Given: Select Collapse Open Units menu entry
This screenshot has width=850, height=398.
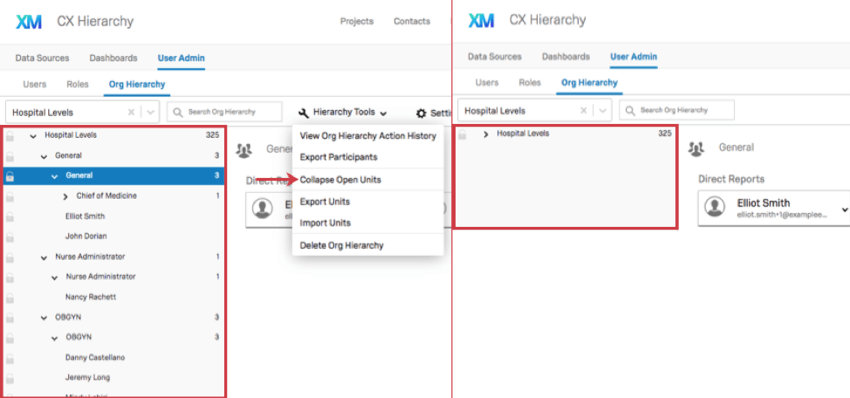Looking at the screenshot, I should click(x=340, y=179).
